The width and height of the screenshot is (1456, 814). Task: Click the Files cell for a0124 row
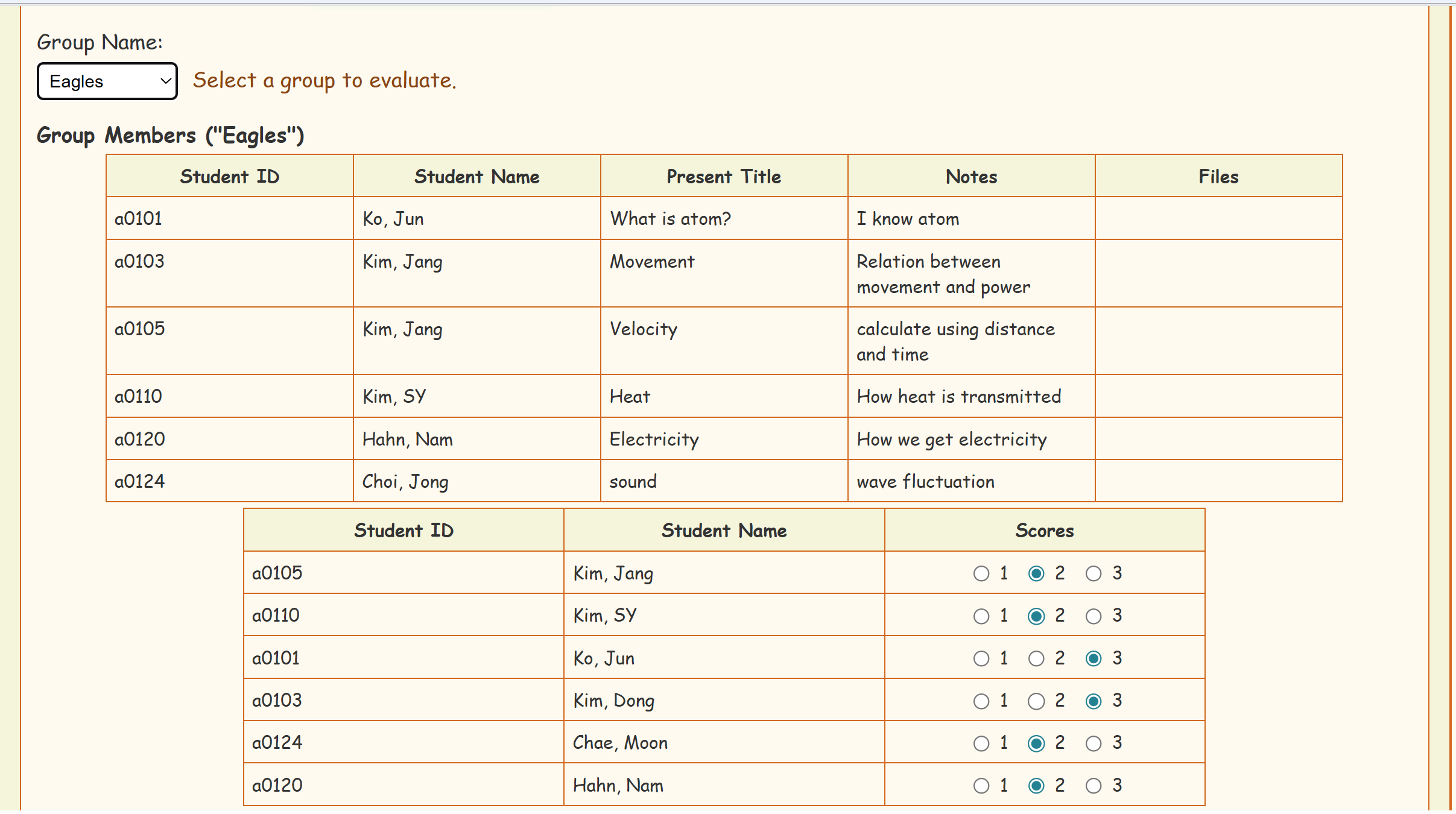tap(1218, 481)
